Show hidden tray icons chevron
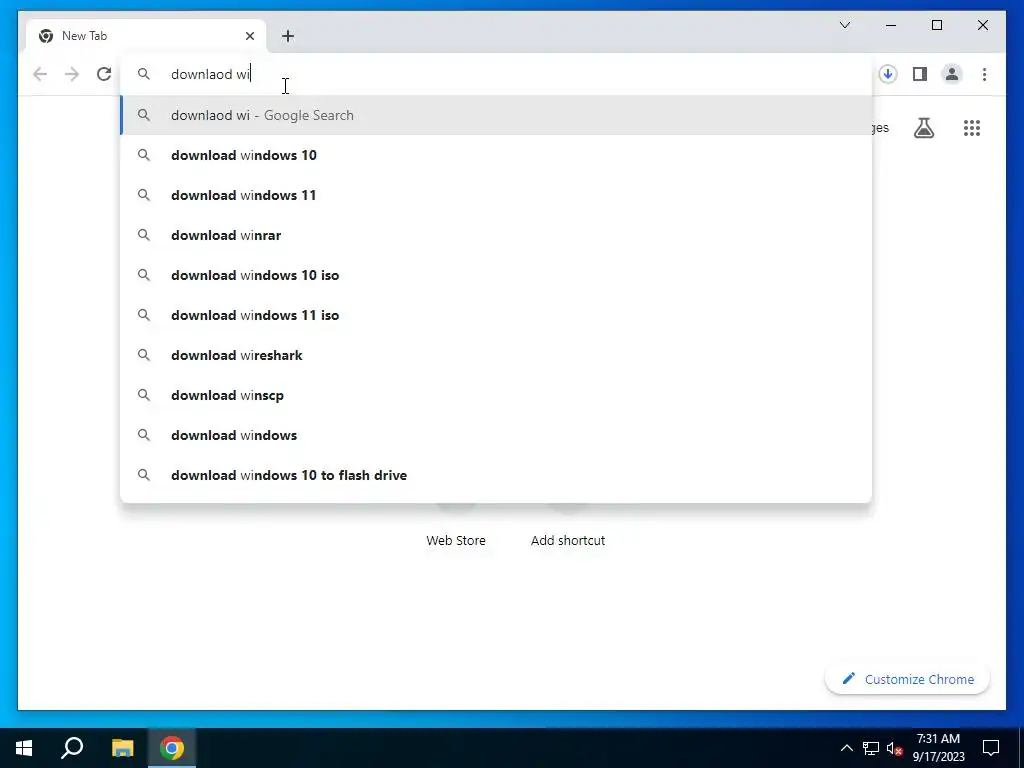This screenshot has width=1024, height=768. 846,748
